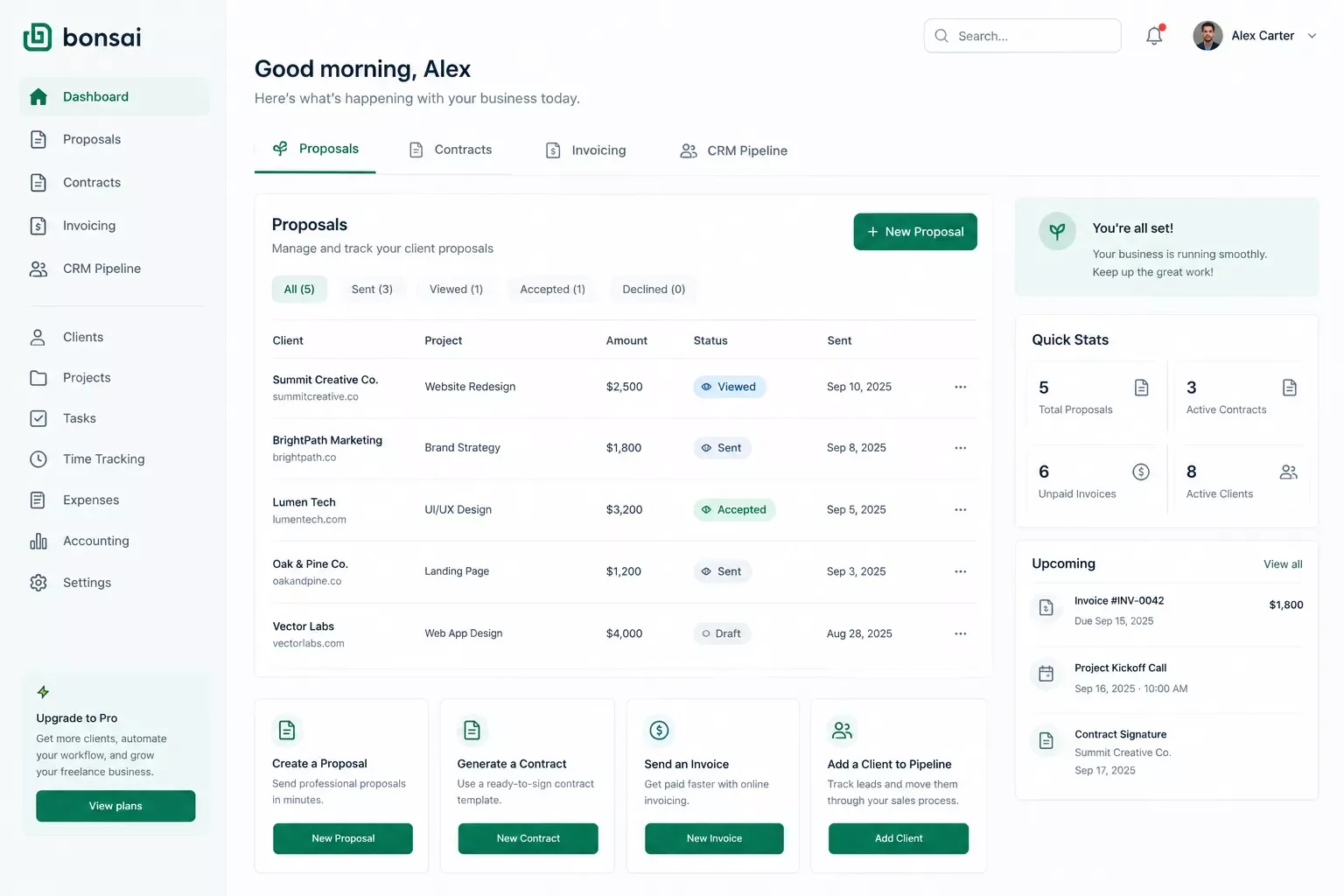1344x896 pixels.
Task: Open Settings gear in the sidebar
Action: tap(38, 583)
